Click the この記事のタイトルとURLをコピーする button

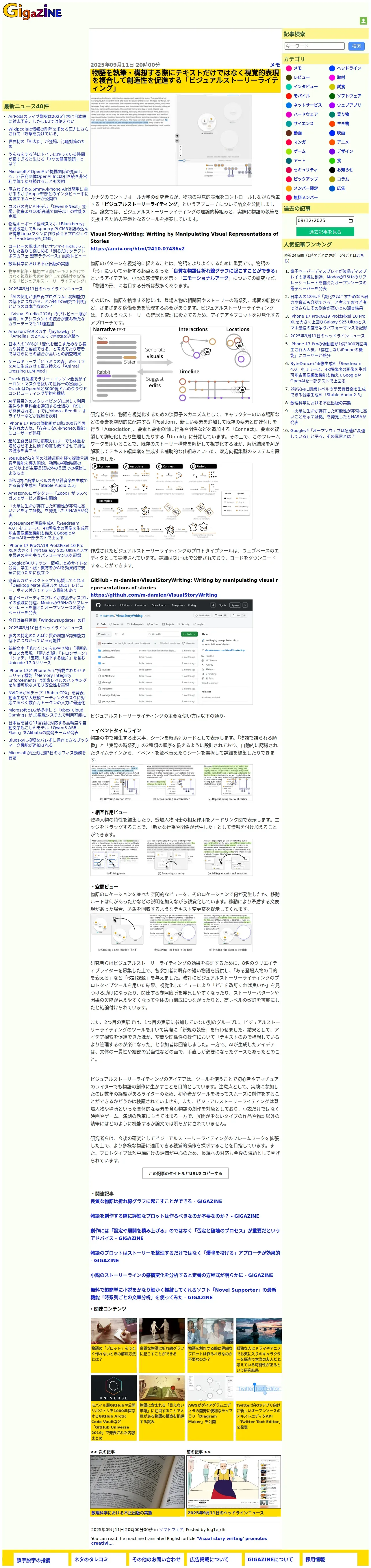[x=185, y=1173]
